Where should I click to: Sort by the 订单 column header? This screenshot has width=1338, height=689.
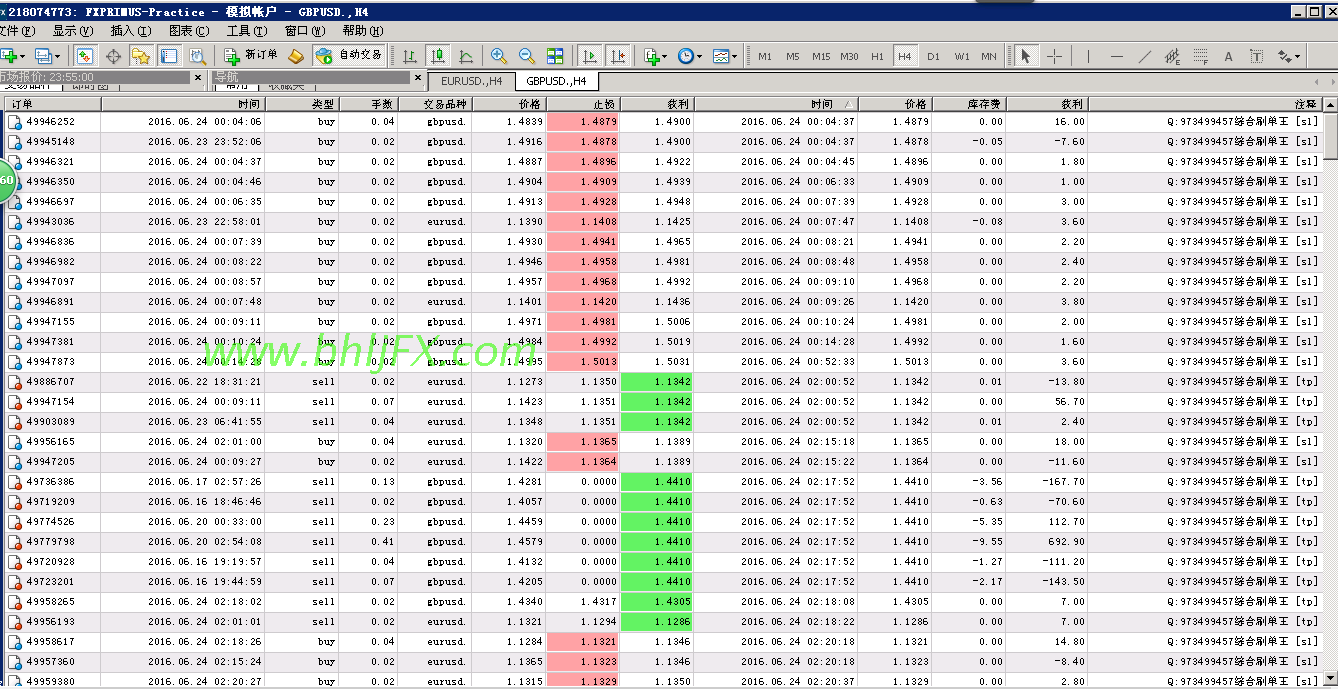(51, 104)
